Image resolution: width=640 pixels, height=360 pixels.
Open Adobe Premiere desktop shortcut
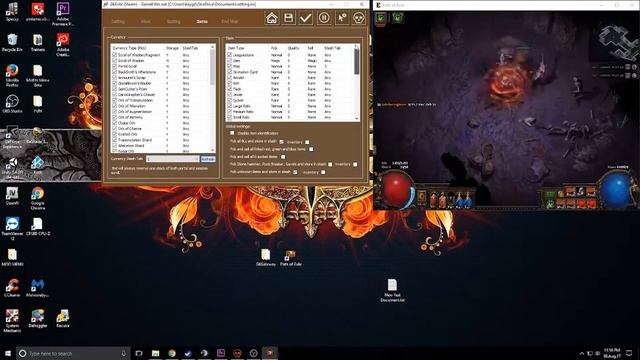click(62, 13)
